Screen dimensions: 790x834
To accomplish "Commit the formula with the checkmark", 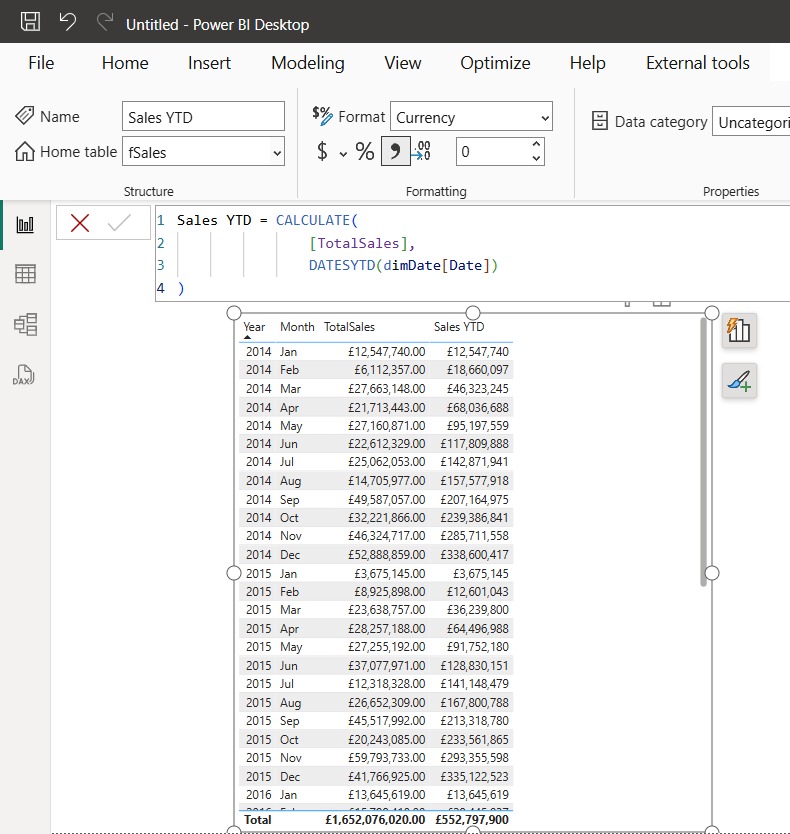I will tap(120, 223).
